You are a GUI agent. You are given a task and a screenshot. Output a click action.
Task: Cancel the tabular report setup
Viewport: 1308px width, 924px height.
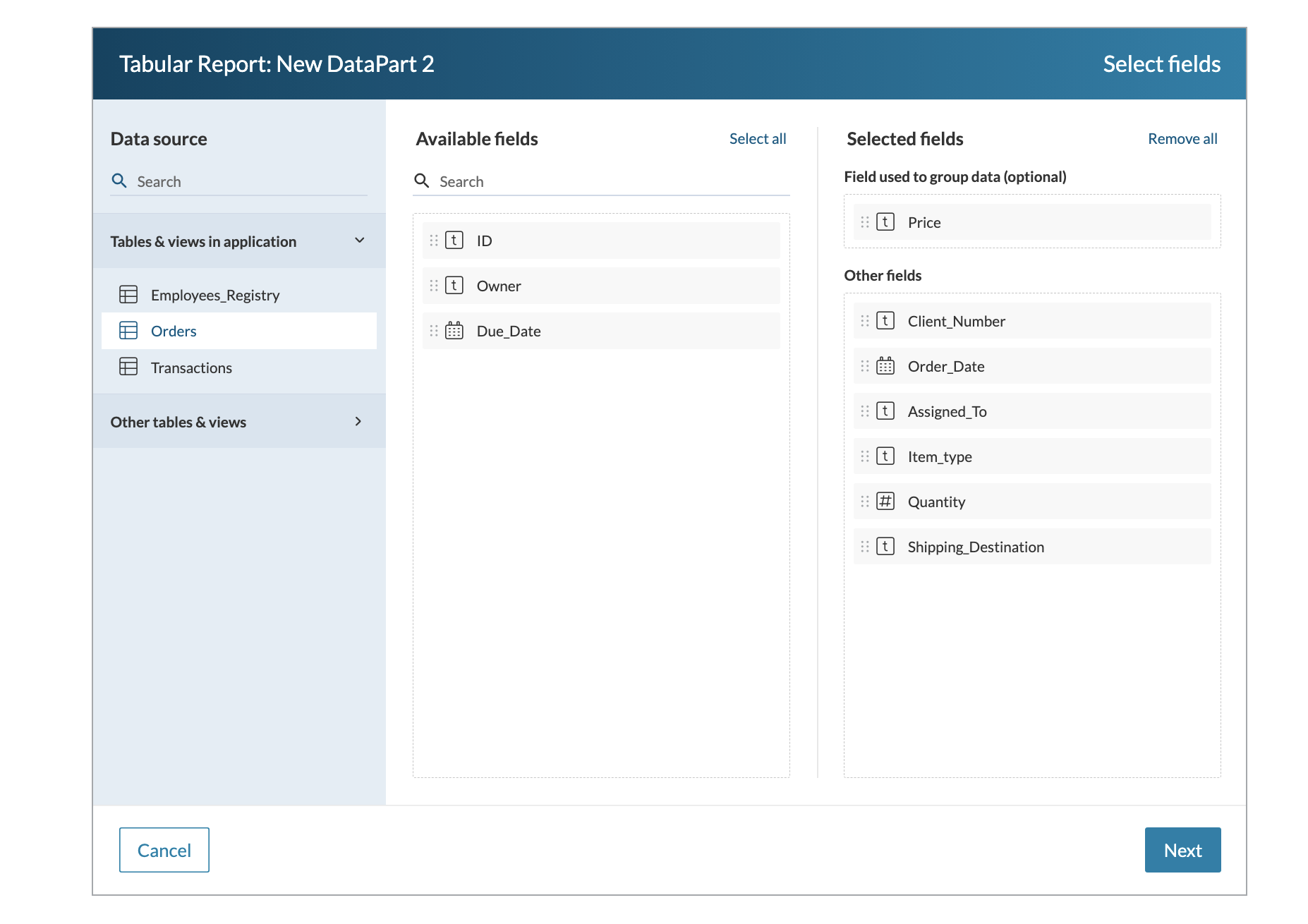tap(164, 850)
